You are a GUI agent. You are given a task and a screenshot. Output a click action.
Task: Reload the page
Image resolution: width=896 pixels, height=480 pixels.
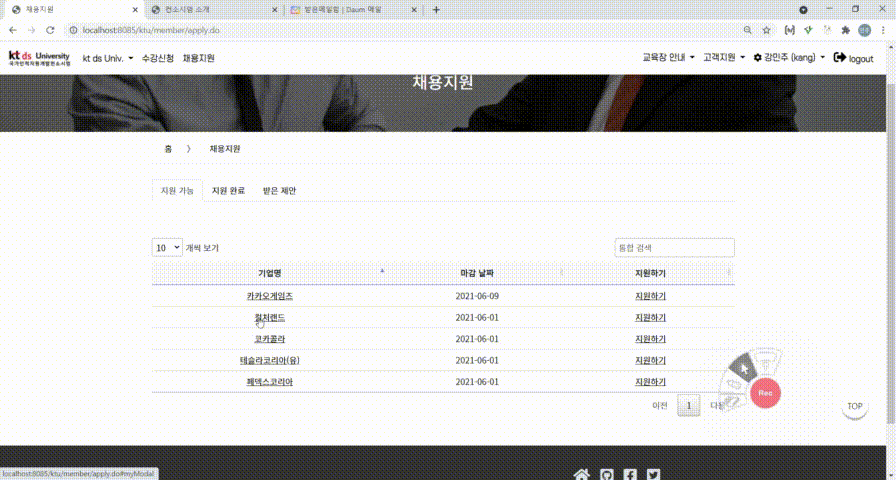coord(50,30)
